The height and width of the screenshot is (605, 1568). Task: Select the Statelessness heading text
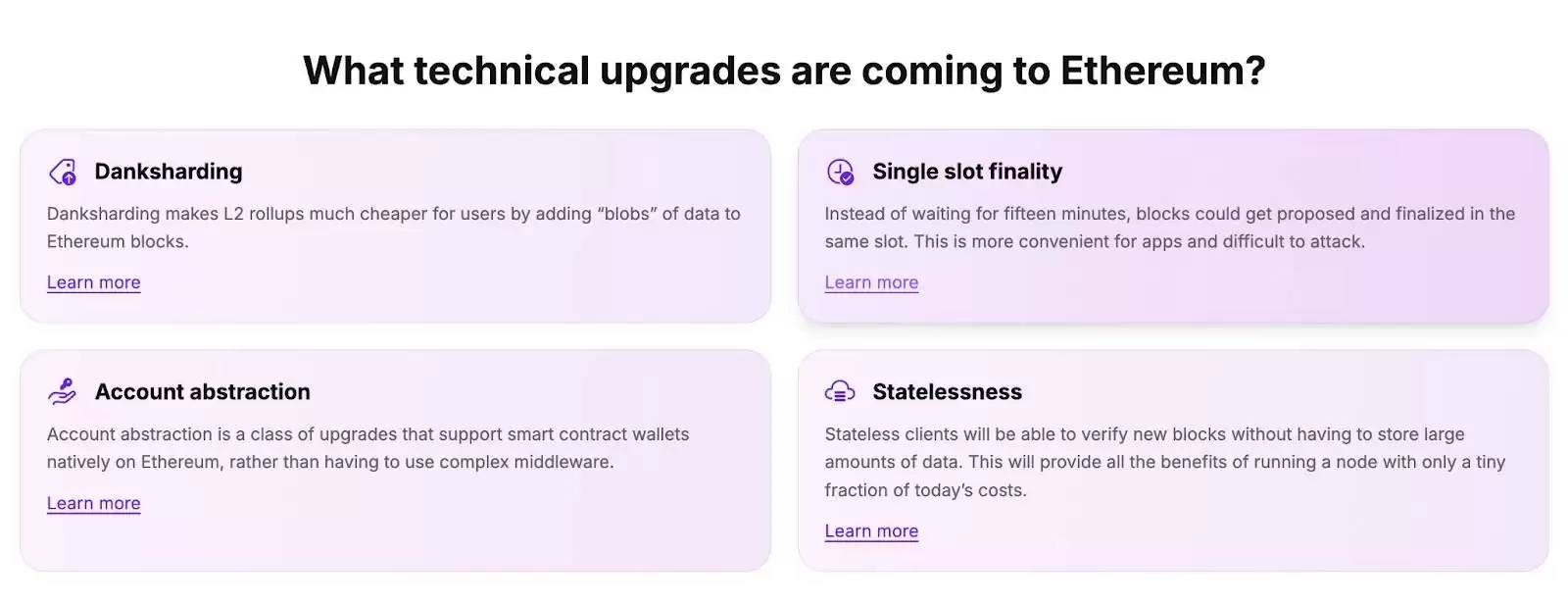tap(948, 391)
